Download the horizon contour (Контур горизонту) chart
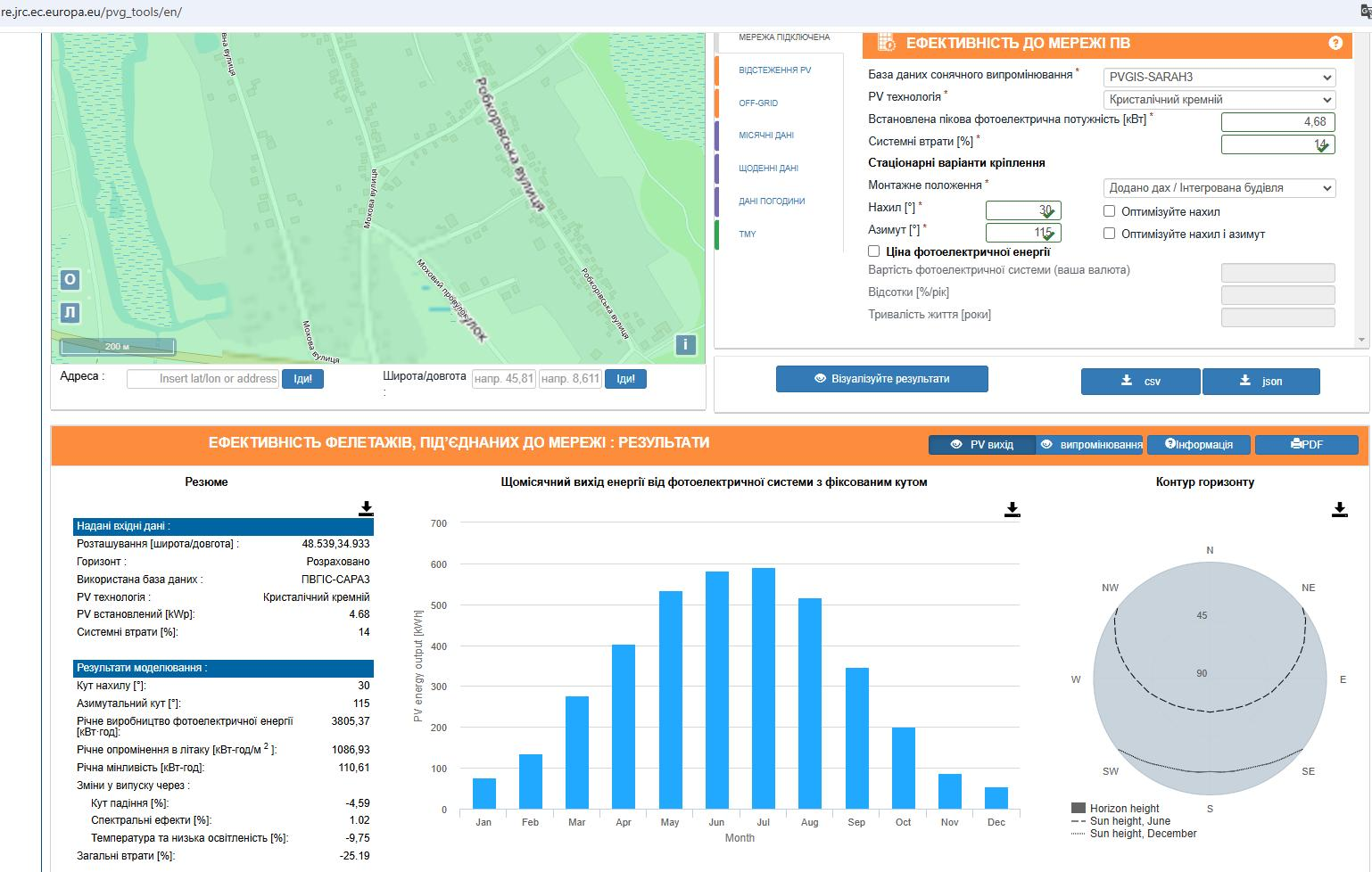 [1339, 509]
